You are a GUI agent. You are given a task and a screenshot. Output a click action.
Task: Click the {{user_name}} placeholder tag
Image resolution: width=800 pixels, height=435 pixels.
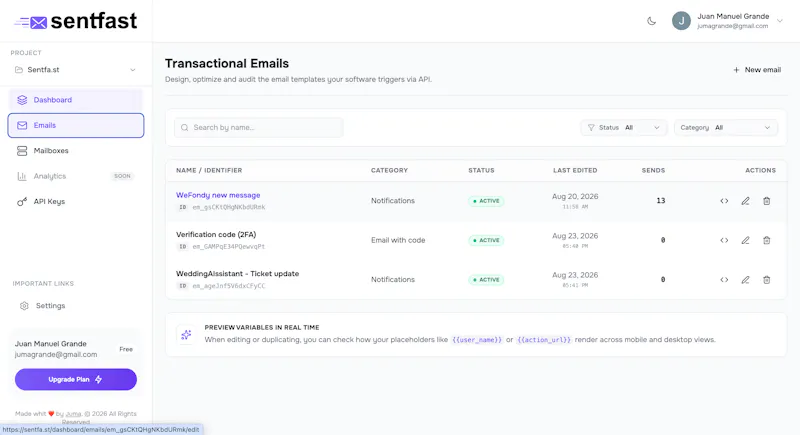tap(477, 340)
